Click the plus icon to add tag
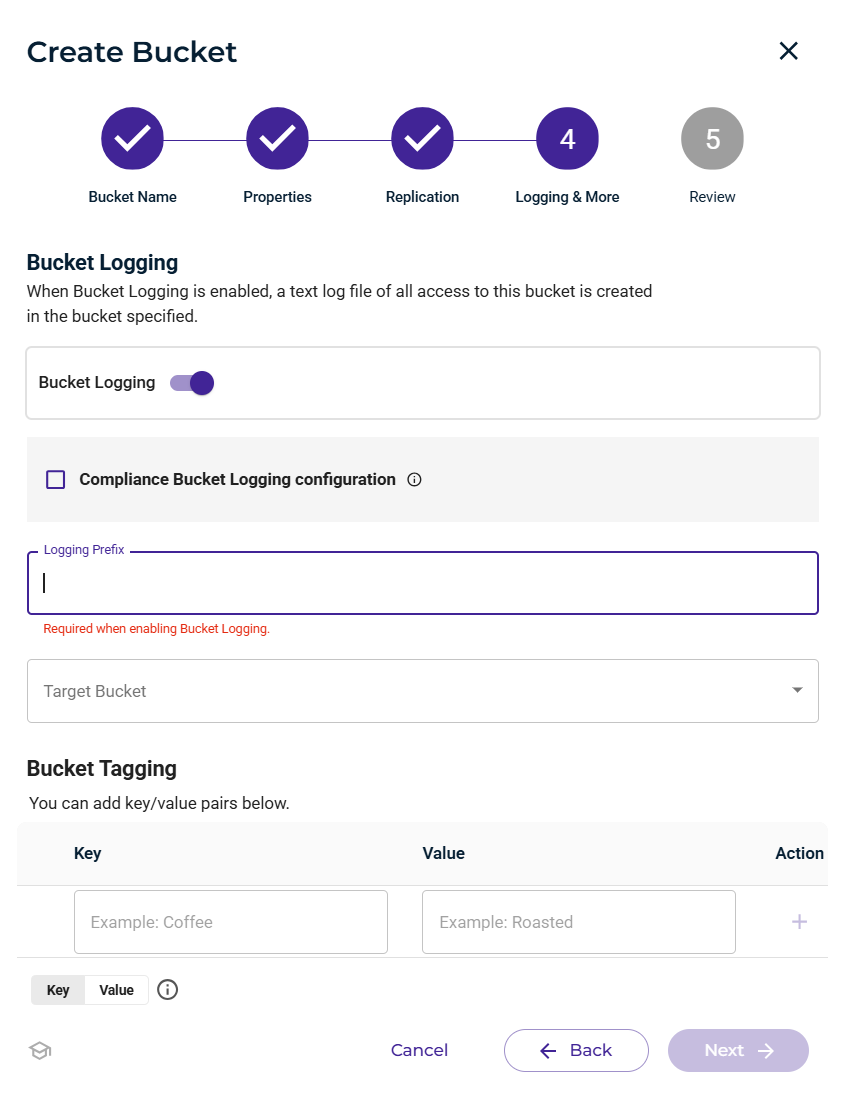This screenshot has width=843, height=1102. [x=799, y=921]
